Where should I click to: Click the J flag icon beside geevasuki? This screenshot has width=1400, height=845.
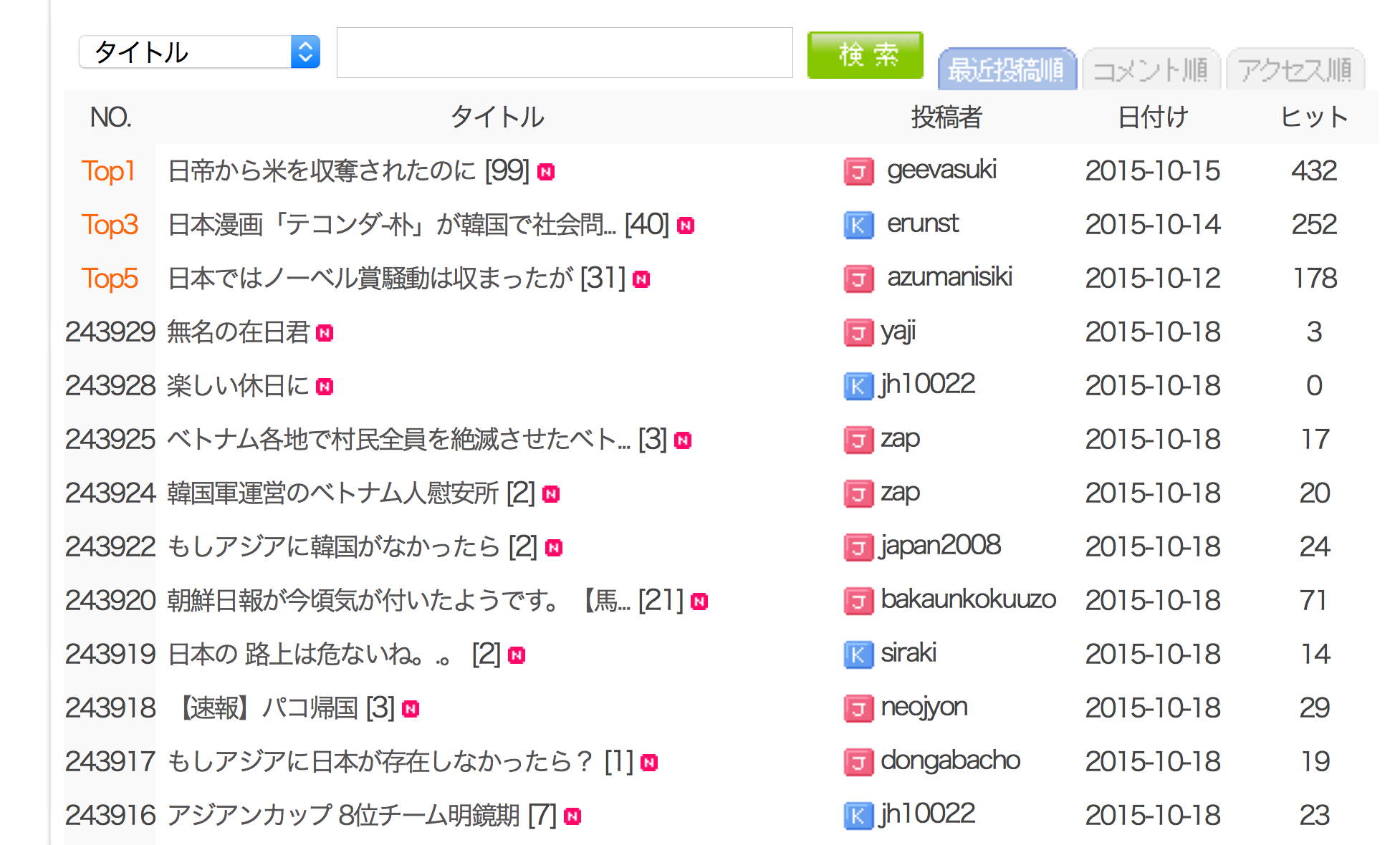pyautogui.click(x=858, y=172)
